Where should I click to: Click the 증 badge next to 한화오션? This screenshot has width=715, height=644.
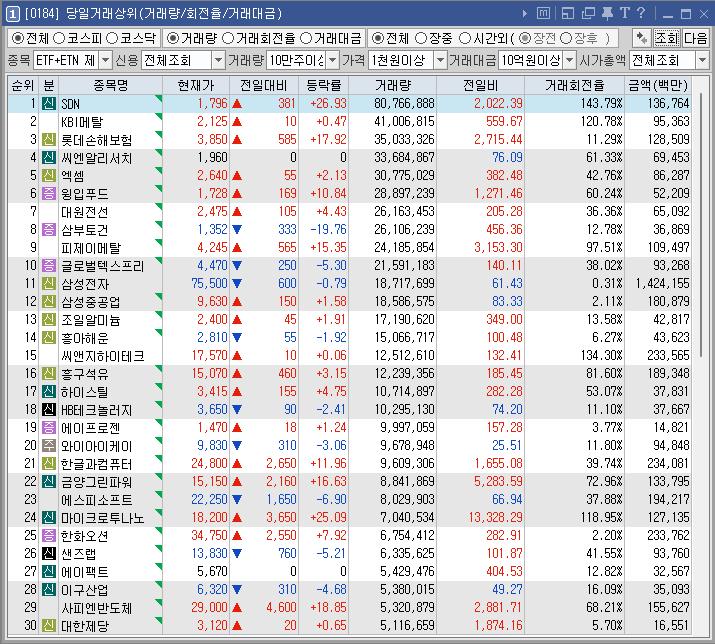(x=49, y=535)
